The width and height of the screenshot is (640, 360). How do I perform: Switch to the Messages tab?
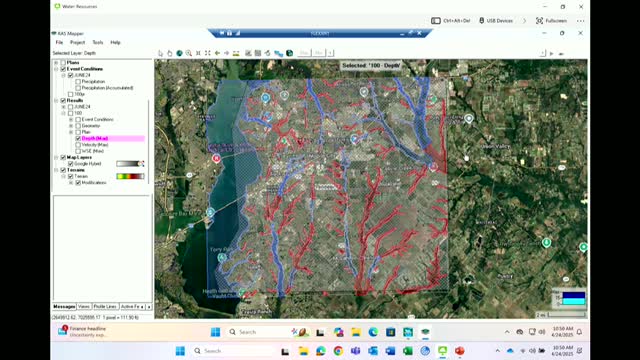(64, 307)
